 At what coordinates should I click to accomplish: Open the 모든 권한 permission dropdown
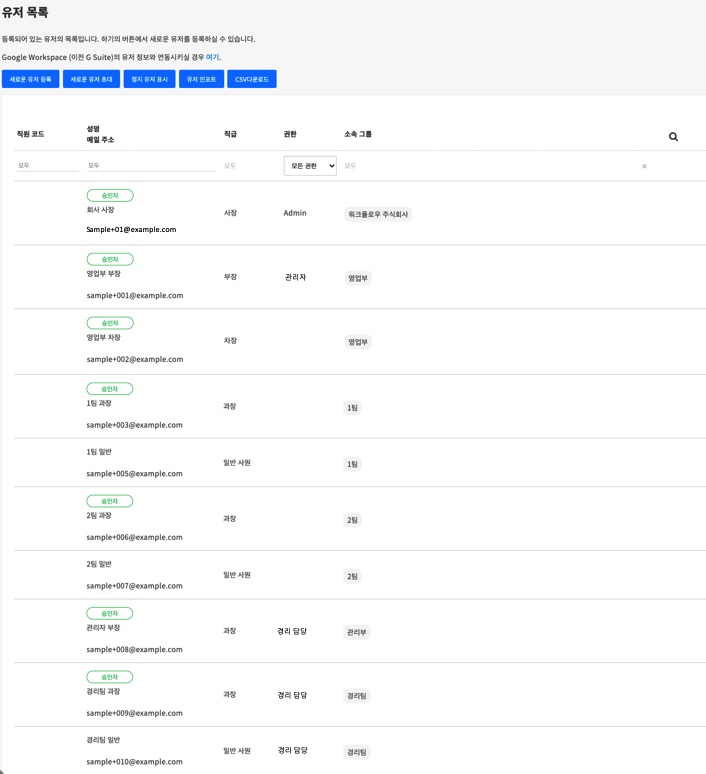tap(310, 166)
